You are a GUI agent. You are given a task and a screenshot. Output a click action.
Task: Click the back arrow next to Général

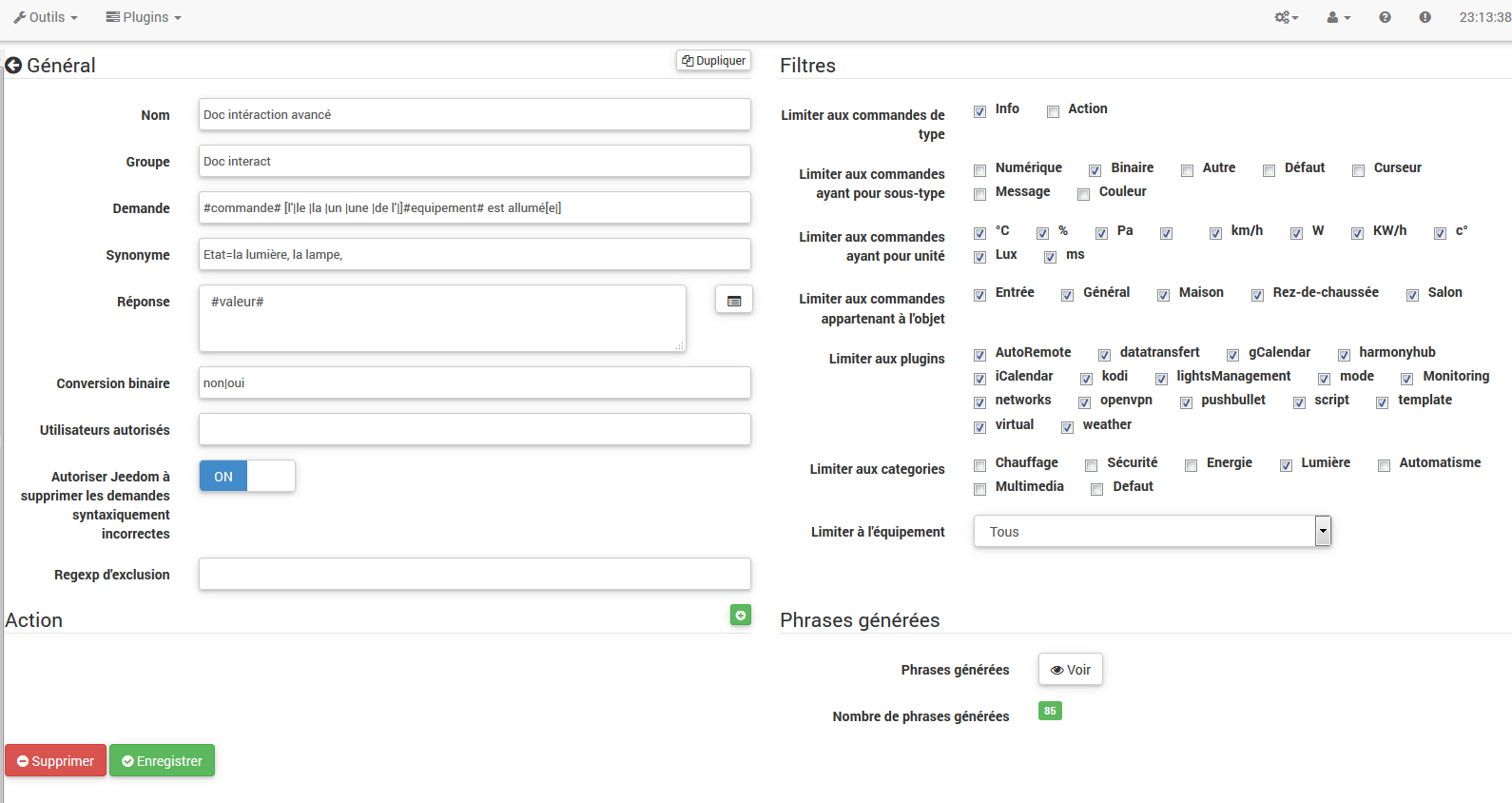pyautogui.click(x=13, y=66)
